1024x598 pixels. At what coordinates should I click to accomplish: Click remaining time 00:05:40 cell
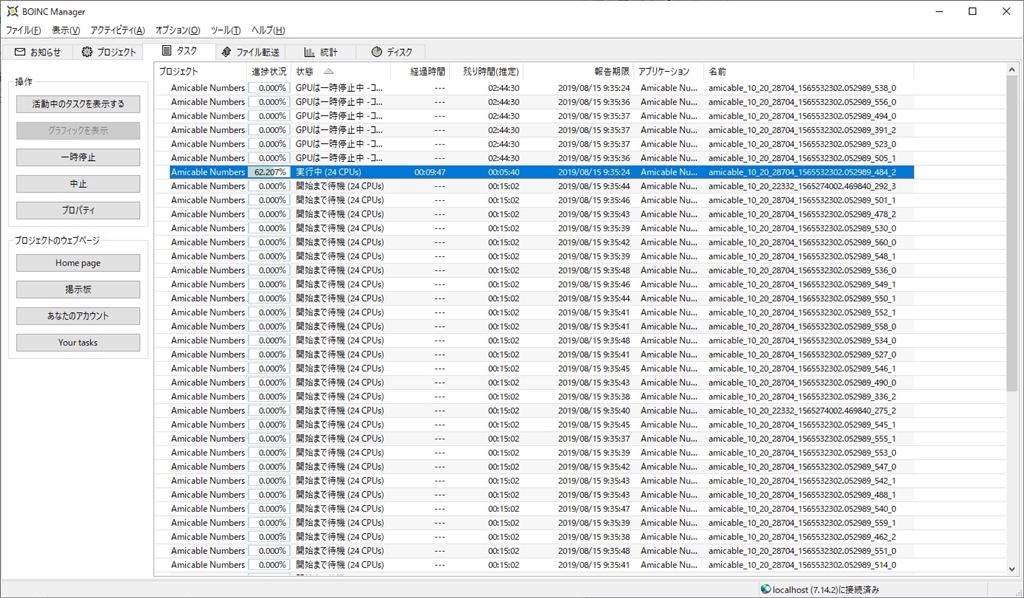click(x=504, y=172)
